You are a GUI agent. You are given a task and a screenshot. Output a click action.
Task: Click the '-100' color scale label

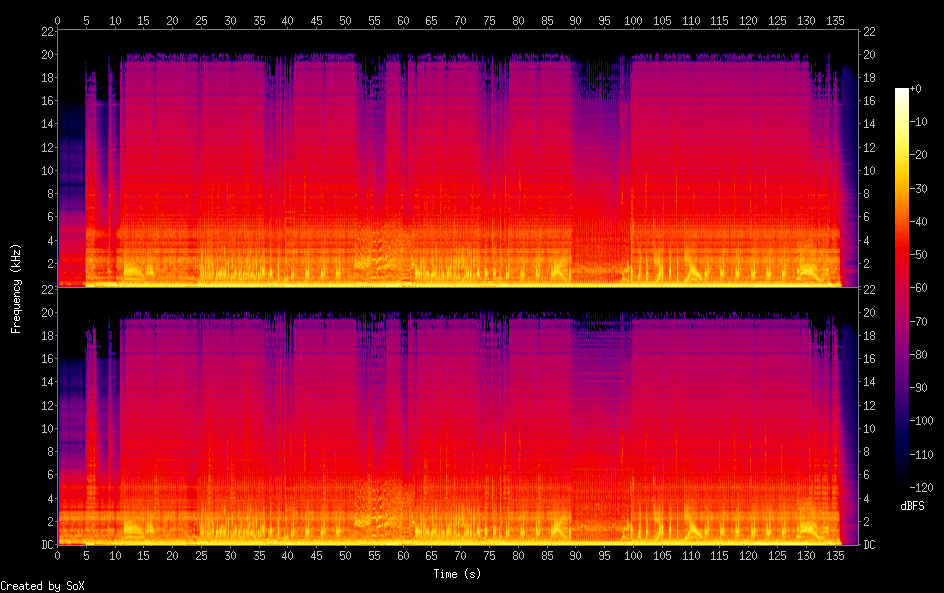click(x=921, y=421)
